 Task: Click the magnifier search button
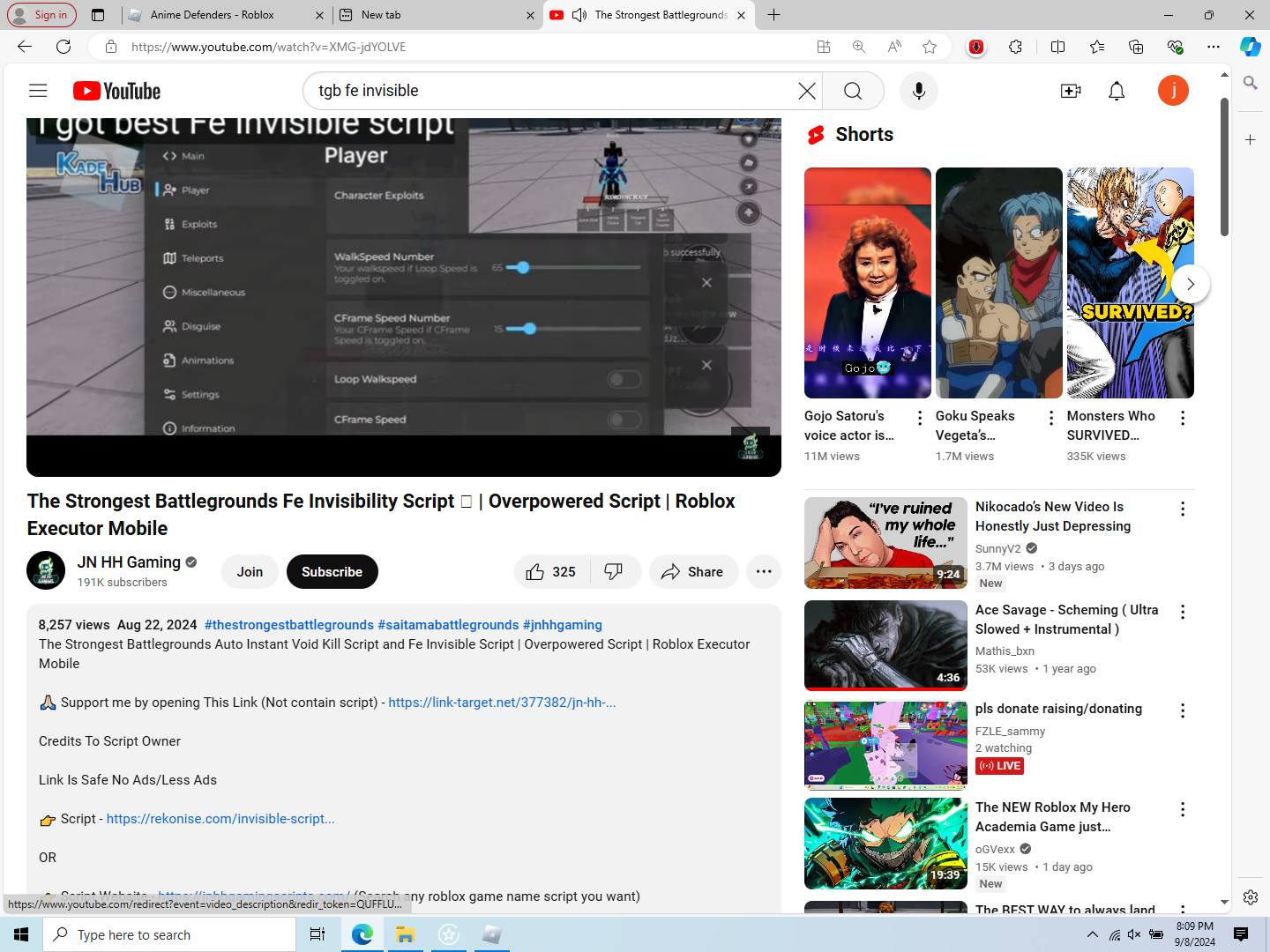click(853, 91)
